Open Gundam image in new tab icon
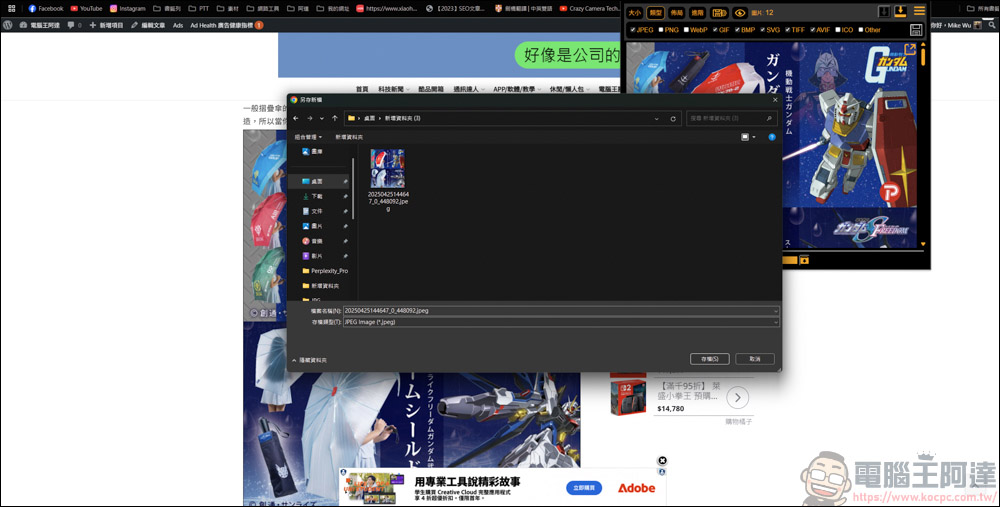Viewport: 1000px width, 507px height. point(910,49)
